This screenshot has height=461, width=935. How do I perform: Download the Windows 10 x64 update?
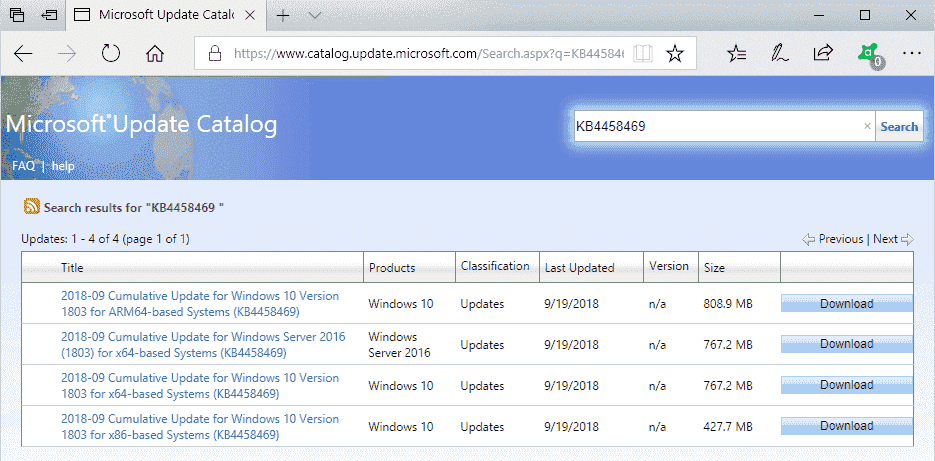tap(847, 385)
